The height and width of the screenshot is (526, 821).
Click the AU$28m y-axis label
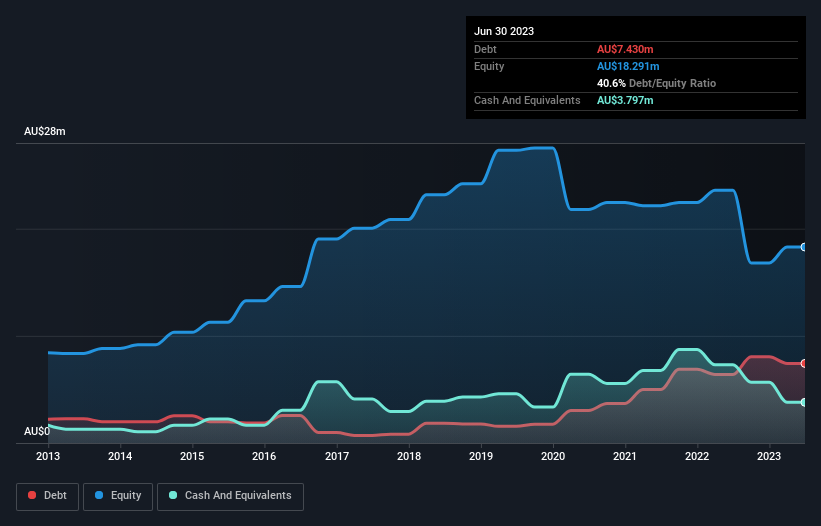[45, 132]
